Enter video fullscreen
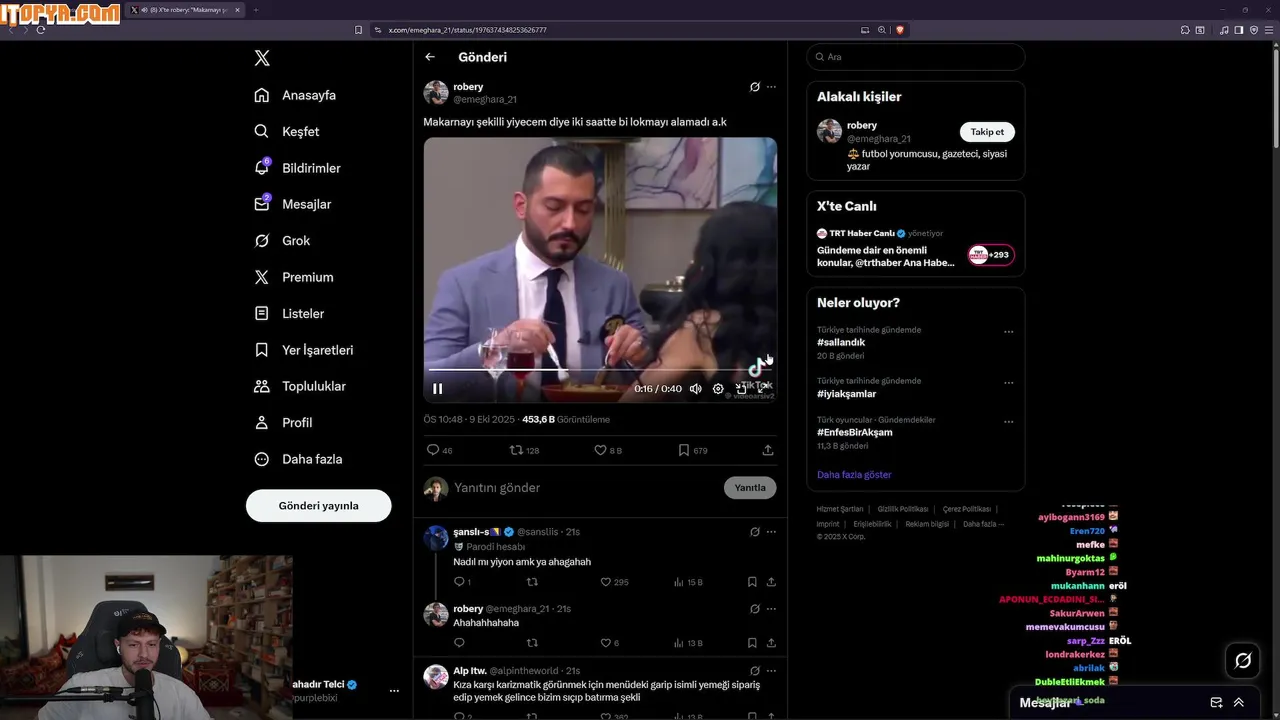 click(762, 389)
